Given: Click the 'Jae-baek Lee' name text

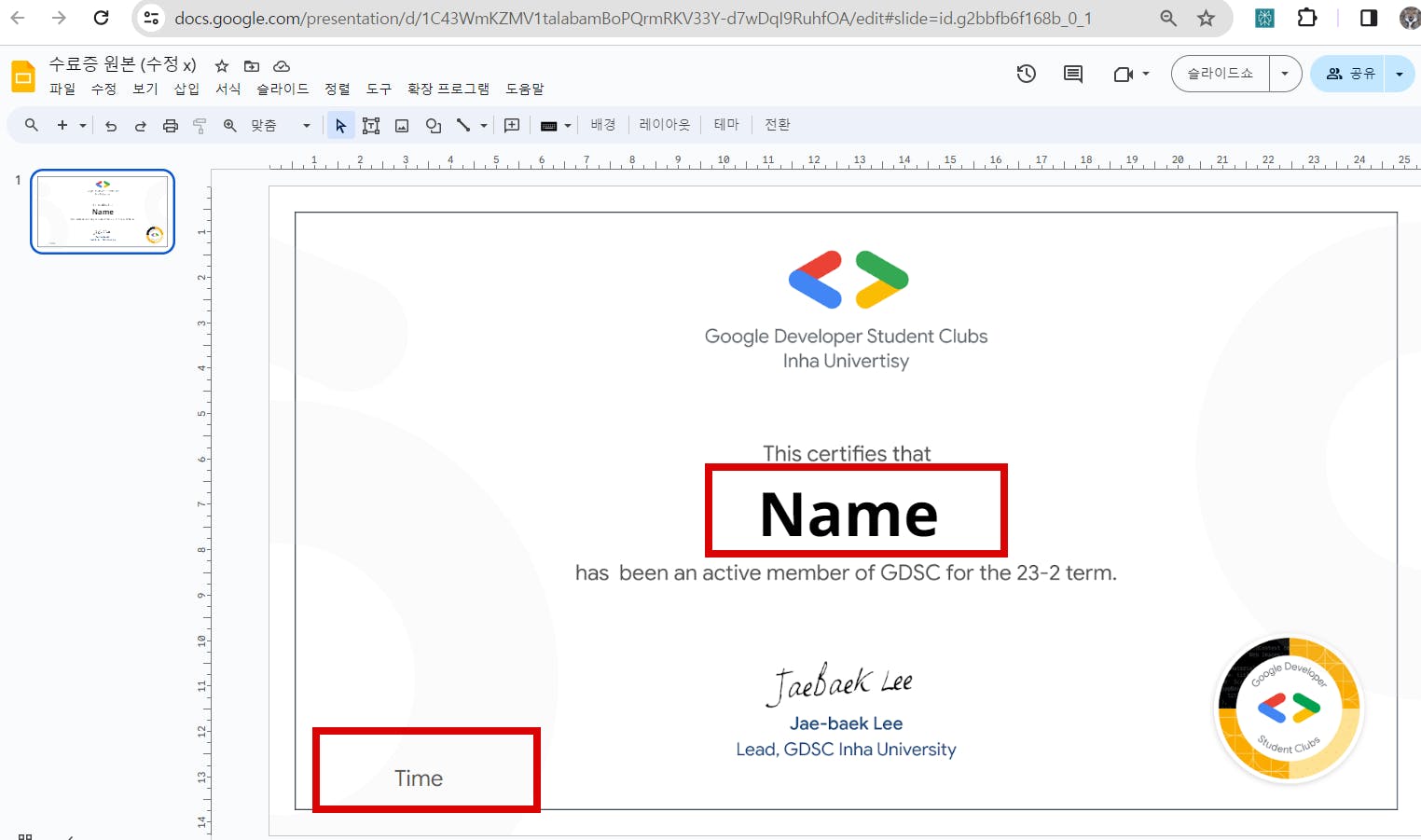Looking at the screenshot, I should (846, 723).
